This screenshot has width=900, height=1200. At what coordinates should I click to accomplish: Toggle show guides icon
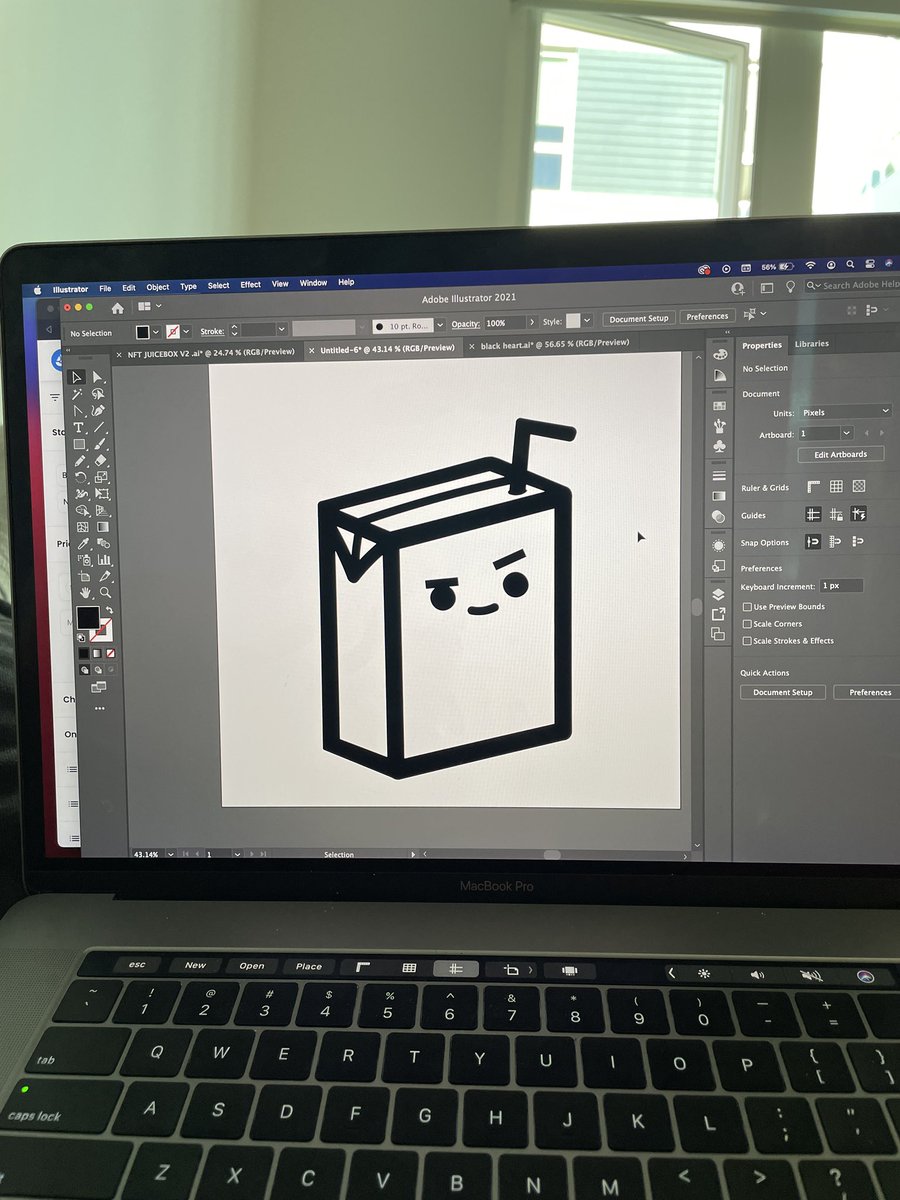[813, 514]
